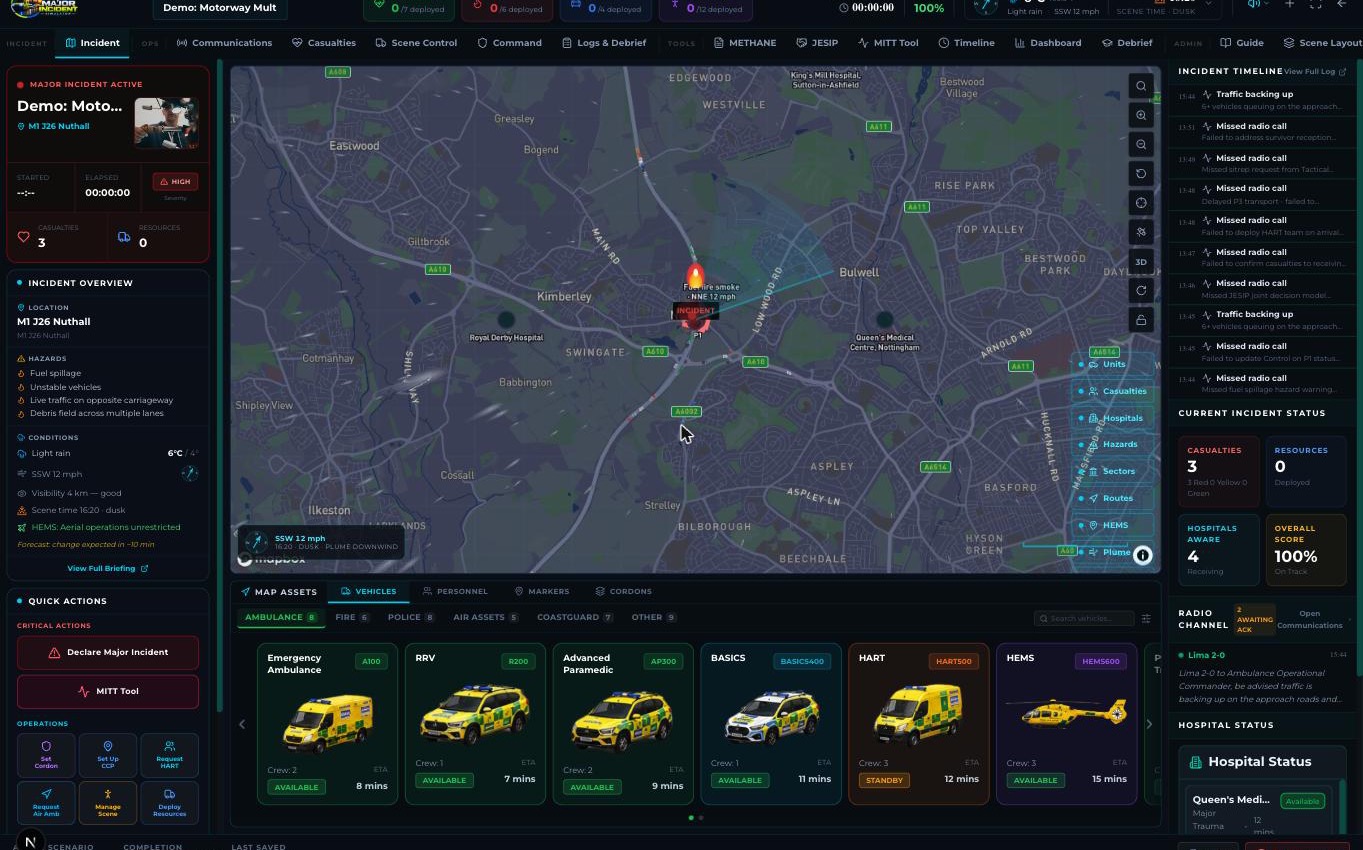This screenshot has width=1363, height=850.
Task: Toggle the Hospitals map layer
Action: tap(1113, 418)
